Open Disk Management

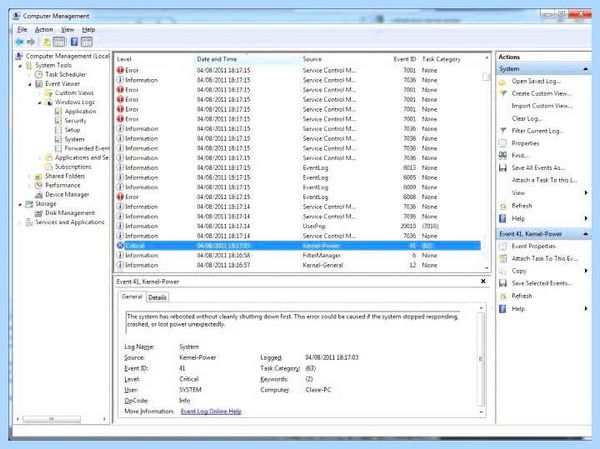pos(70,213)
